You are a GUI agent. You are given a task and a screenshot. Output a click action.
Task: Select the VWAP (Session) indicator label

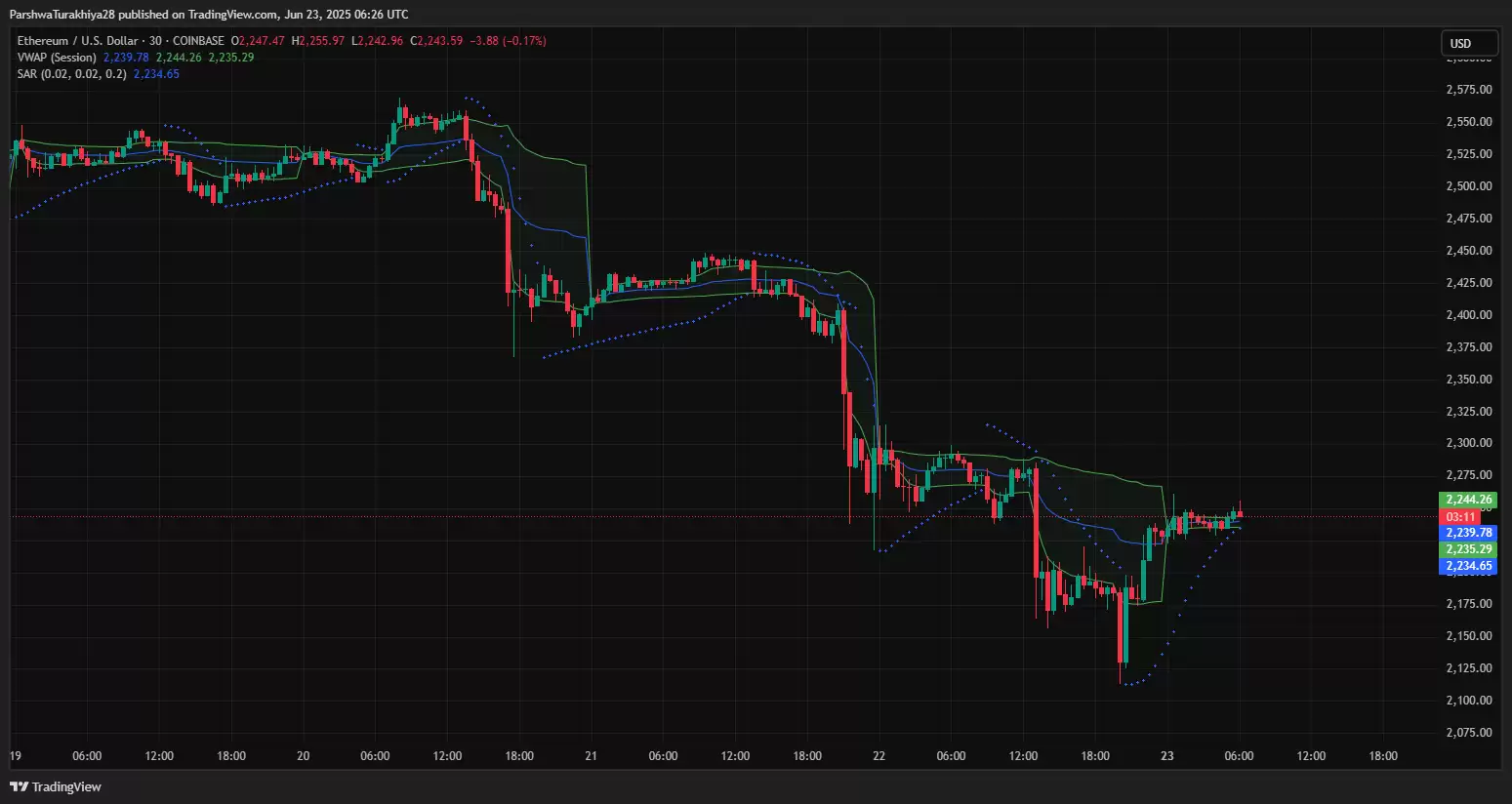pos(57,58)
